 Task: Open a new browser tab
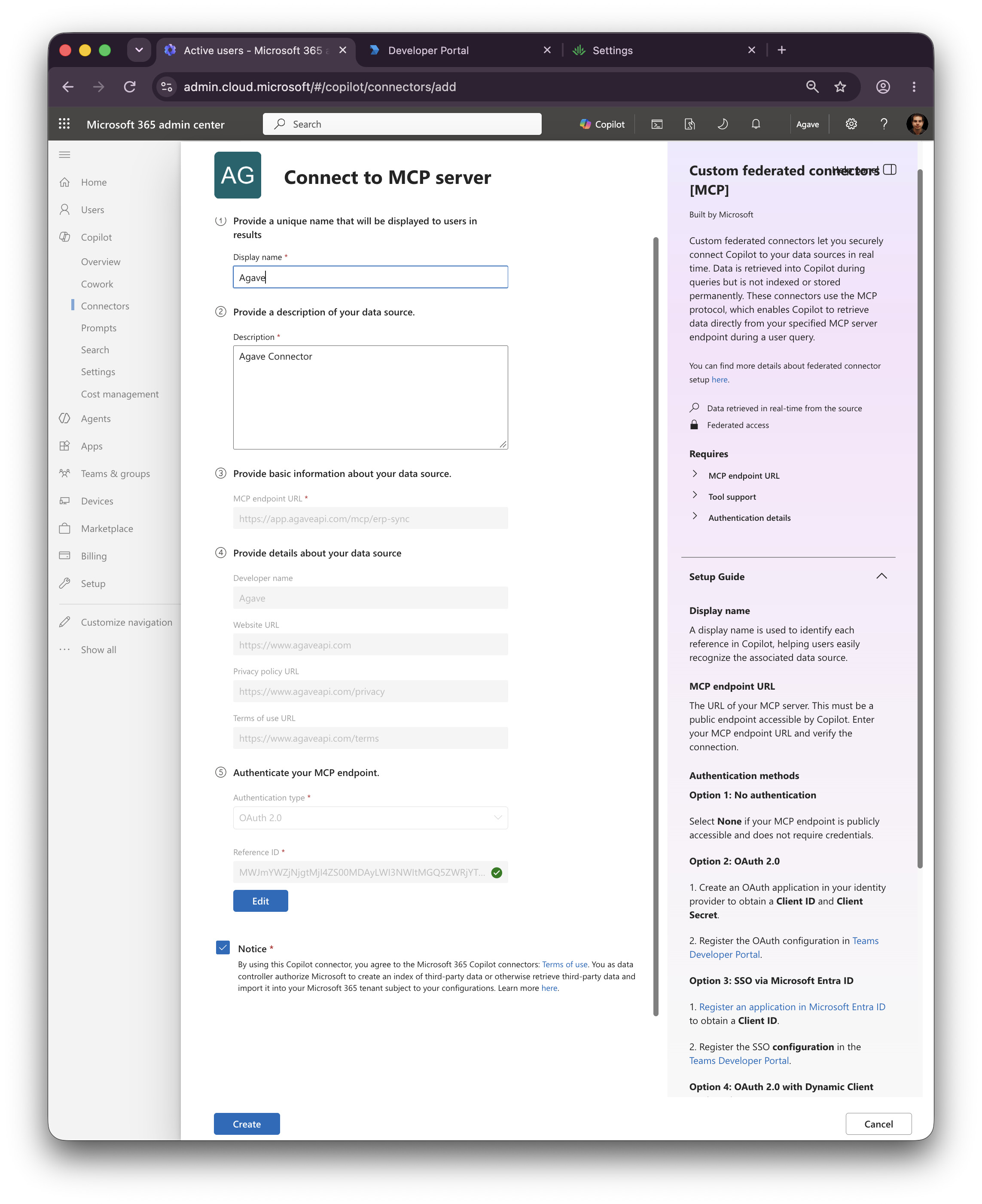coord(782,50)
